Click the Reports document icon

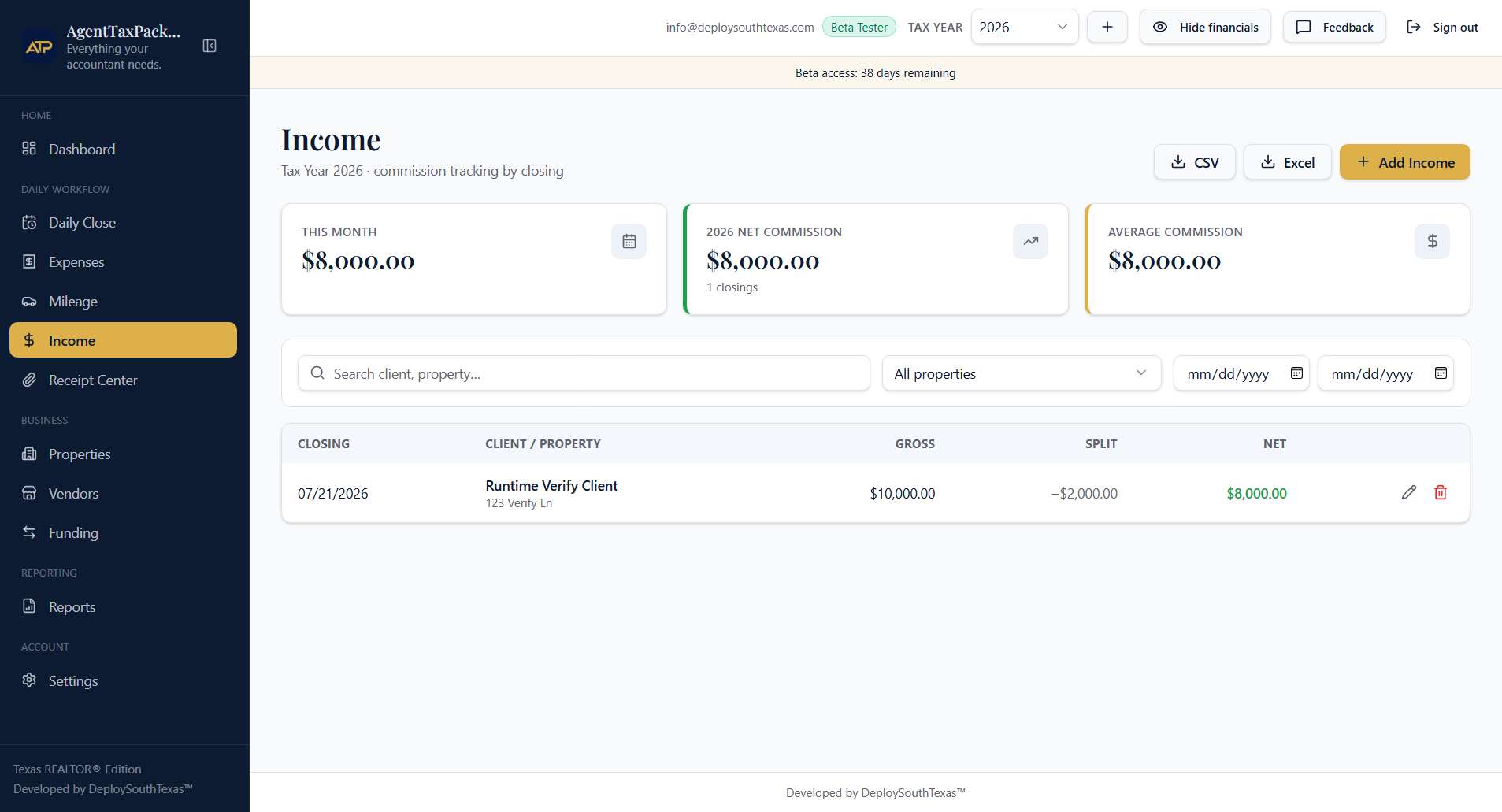pyautogui.click(x=29, y=606)
